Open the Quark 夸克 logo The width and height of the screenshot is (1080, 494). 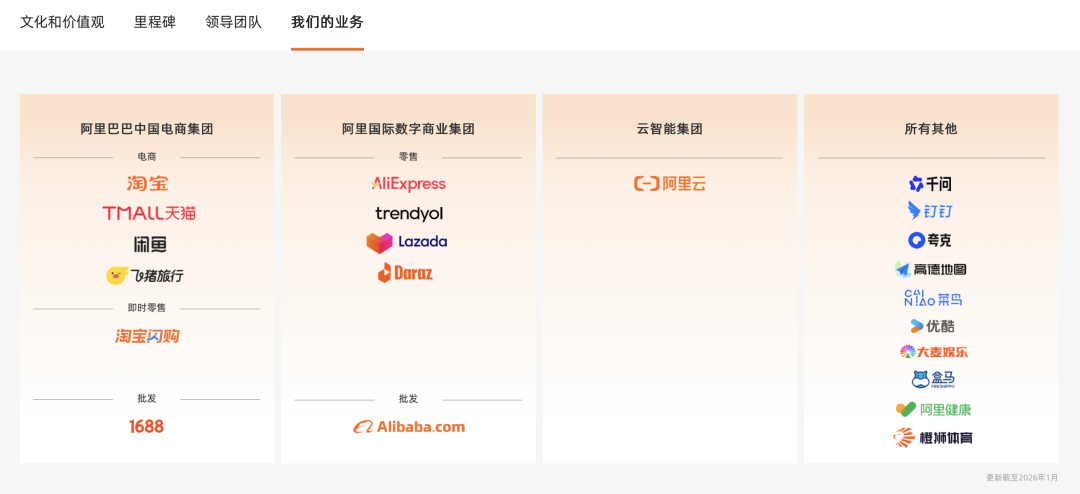click(x=930, y=240)
